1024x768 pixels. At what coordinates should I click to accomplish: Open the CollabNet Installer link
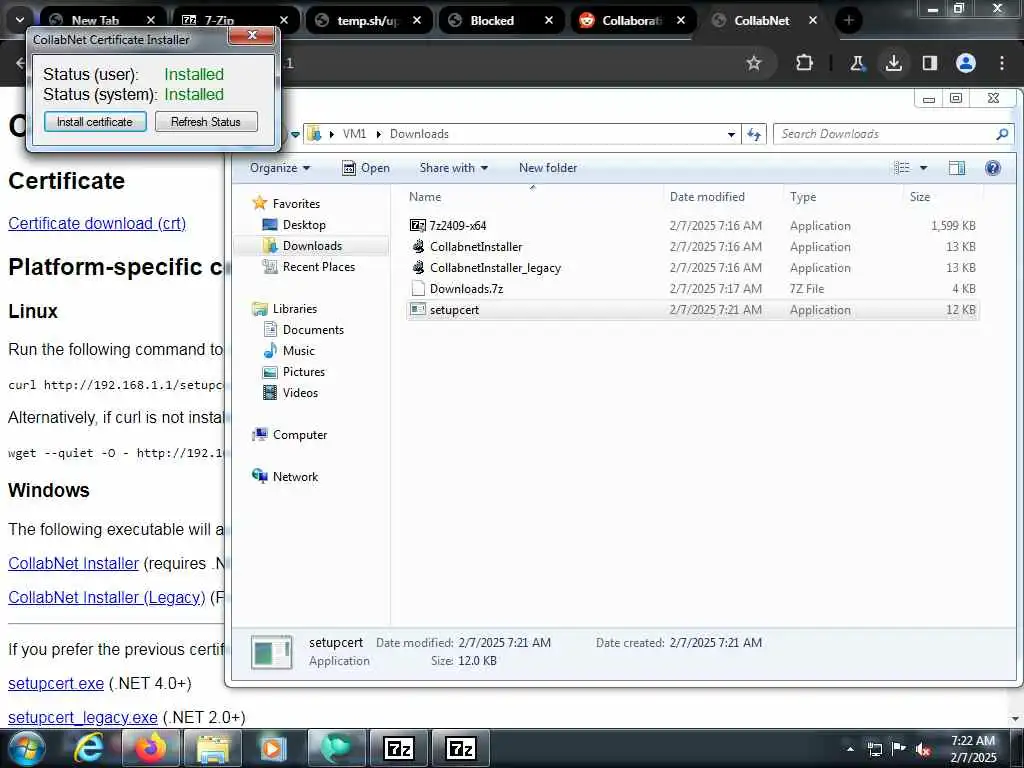73,564
